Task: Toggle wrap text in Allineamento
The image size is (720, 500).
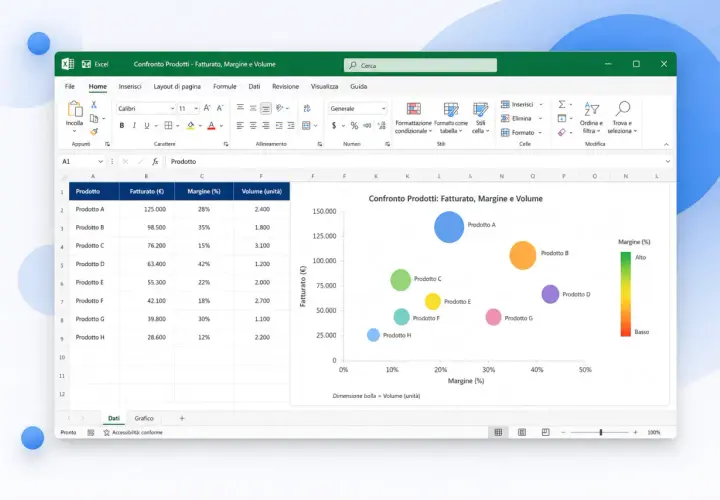Action: (x=307, y=108)
